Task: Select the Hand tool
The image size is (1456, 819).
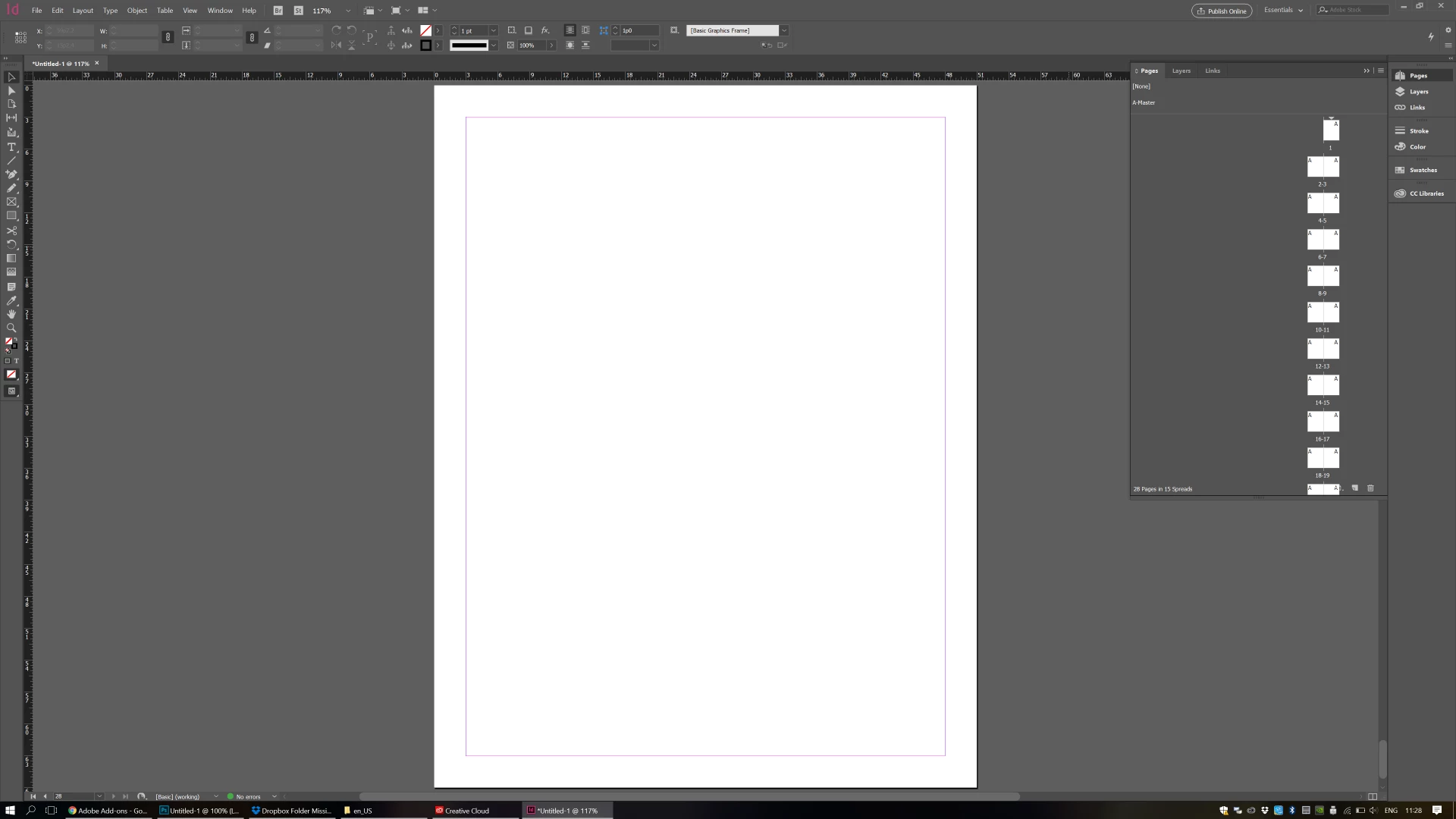Action: 11,314
